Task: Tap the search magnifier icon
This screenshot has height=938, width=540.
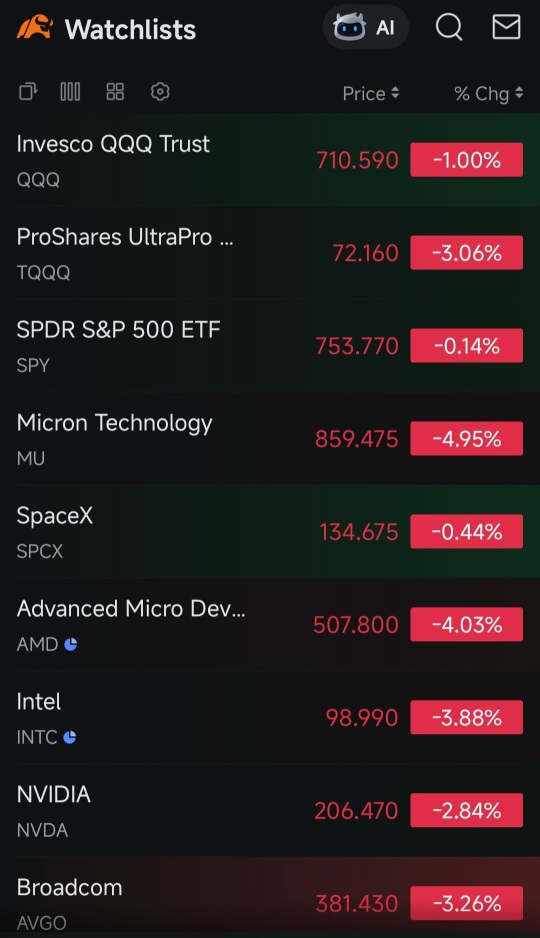Action: click(449, 28)
